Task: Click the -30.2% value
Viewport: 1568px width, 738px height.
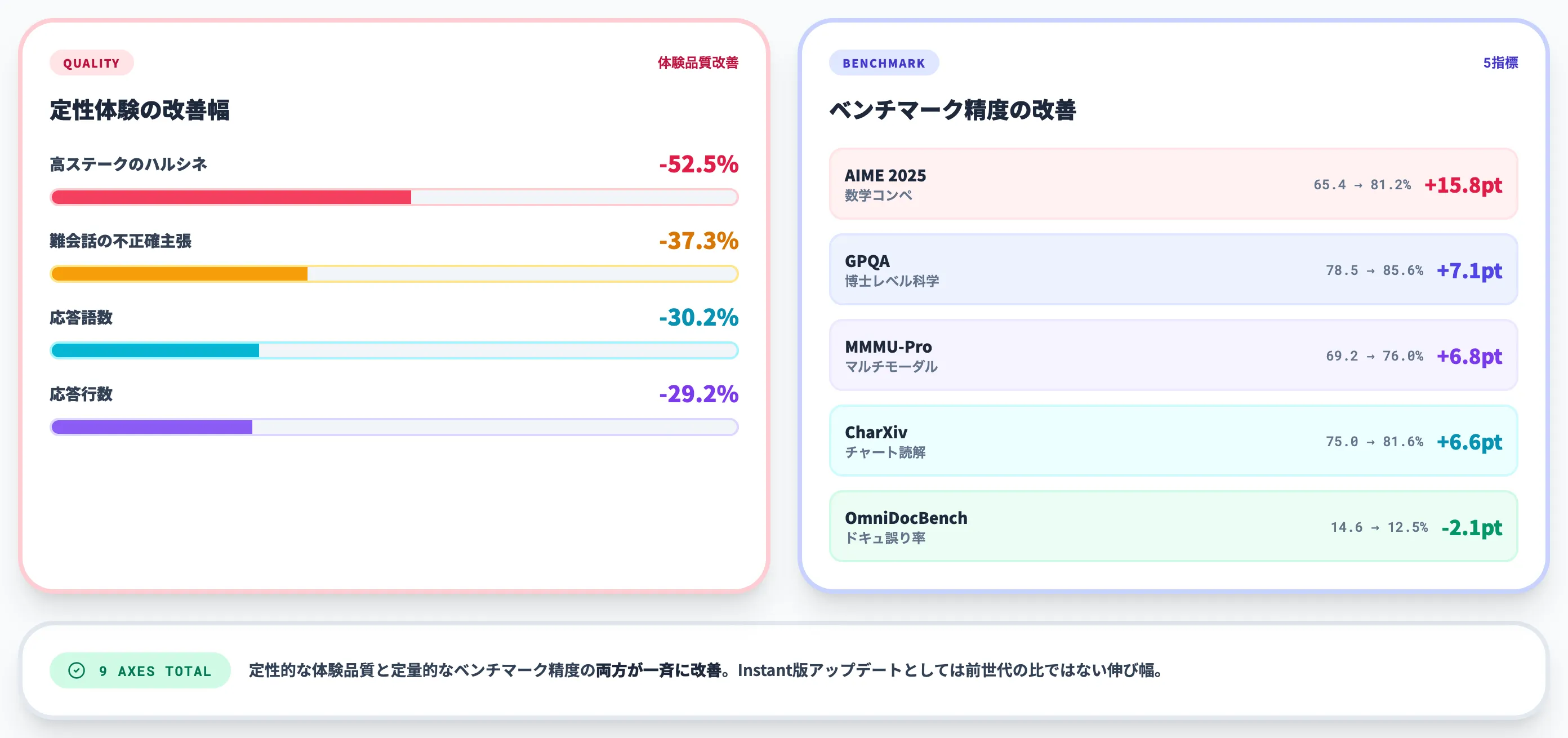Action: [x=698, y=317]
